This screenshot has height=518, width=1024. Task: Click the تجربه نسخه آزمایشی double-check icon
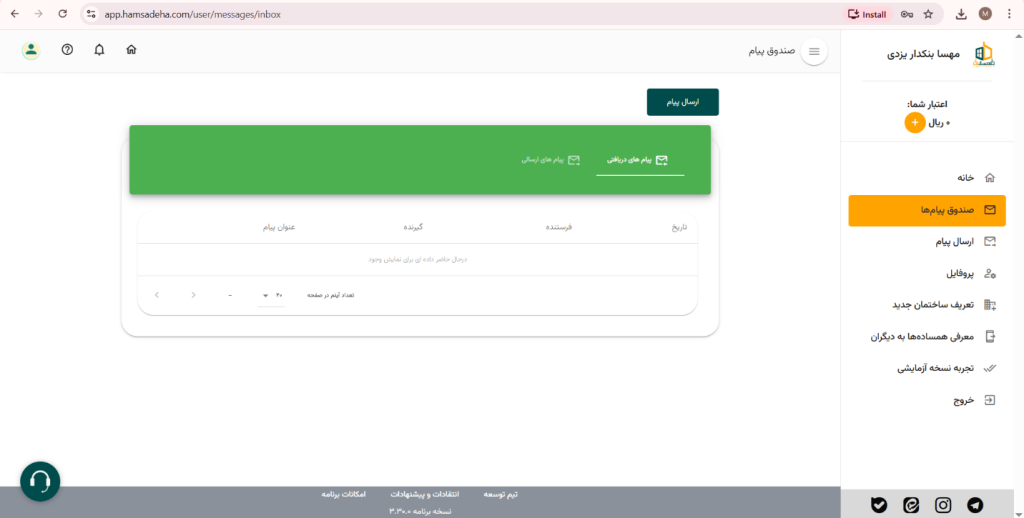click(x=989, y=368)
